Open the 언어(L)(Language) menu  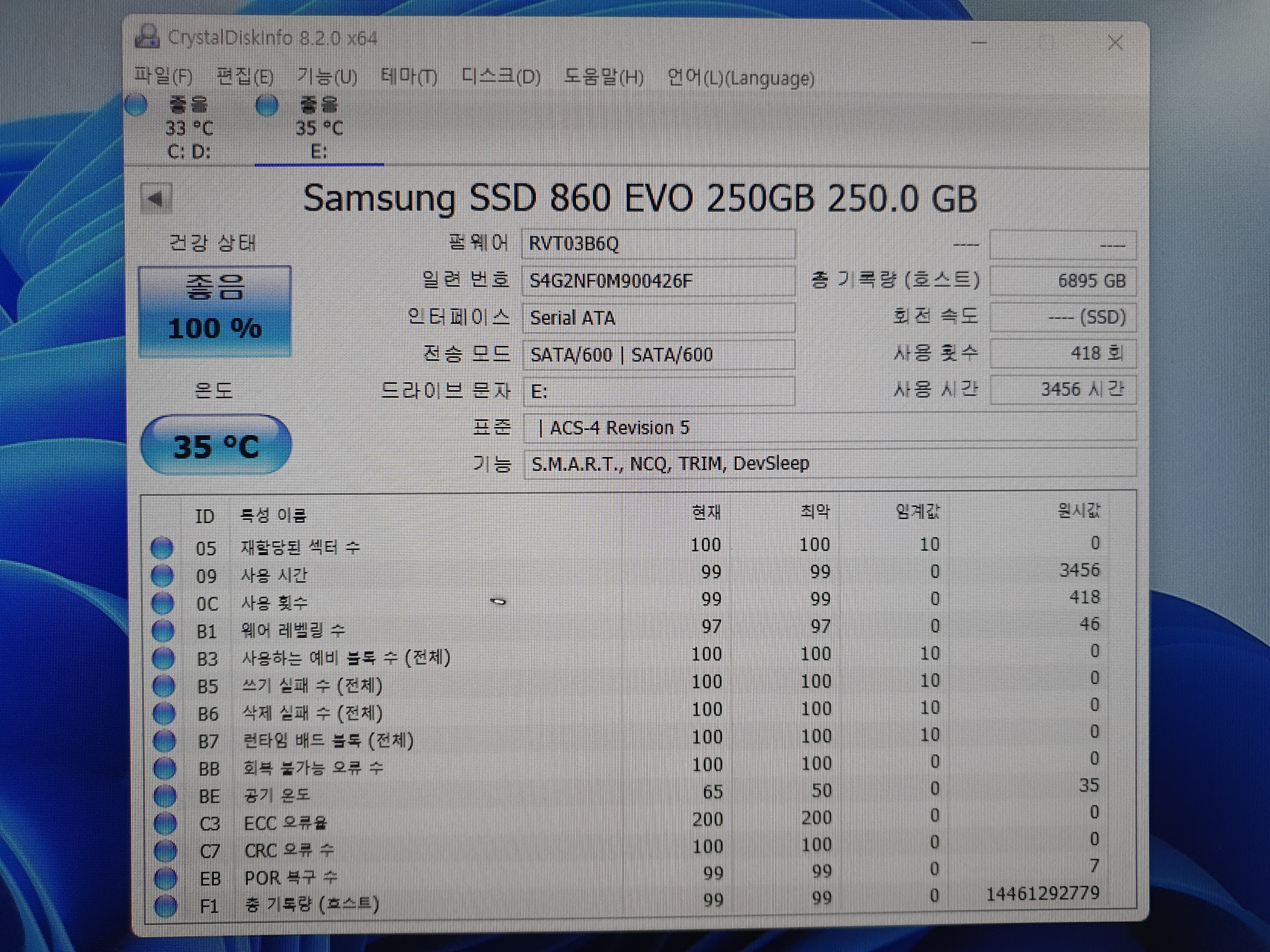coord(741,77)
